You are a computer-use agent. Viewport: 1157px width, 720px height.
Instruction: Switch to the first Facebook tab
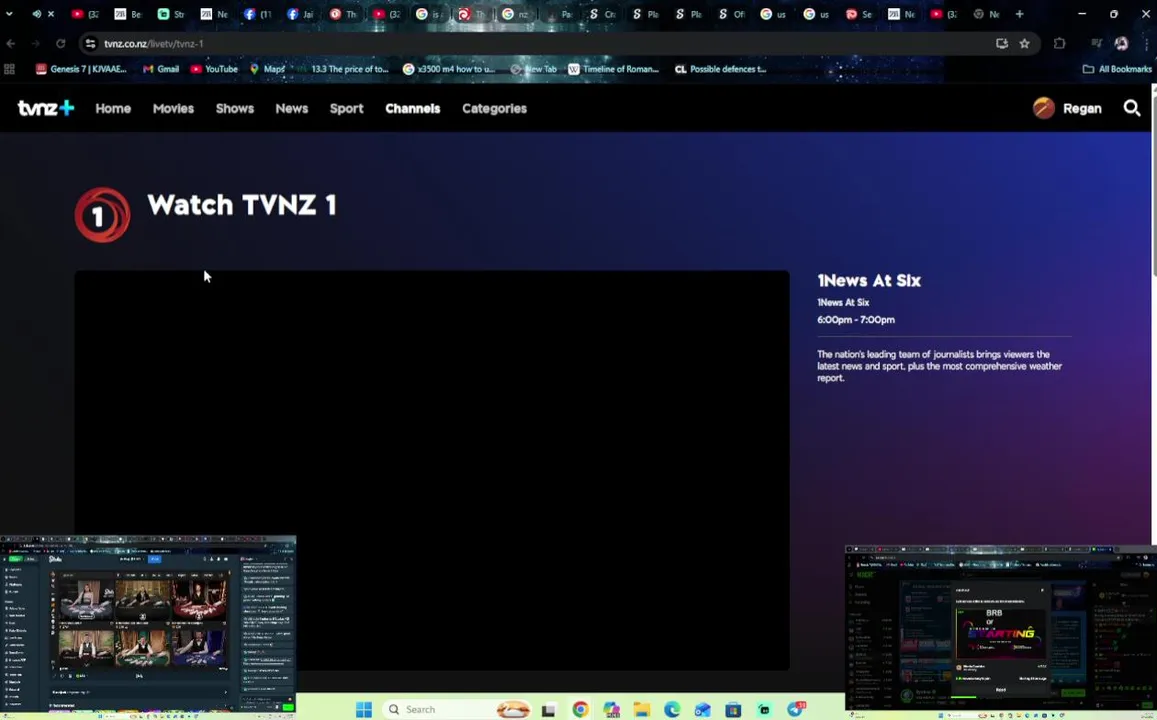pyautogui.click(x=258, y=13)
